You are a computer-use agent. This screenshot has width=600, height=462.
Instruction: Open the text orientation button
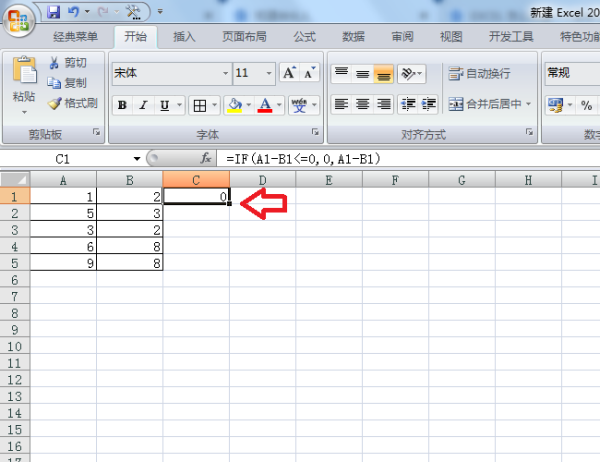[x=412, y=73]
